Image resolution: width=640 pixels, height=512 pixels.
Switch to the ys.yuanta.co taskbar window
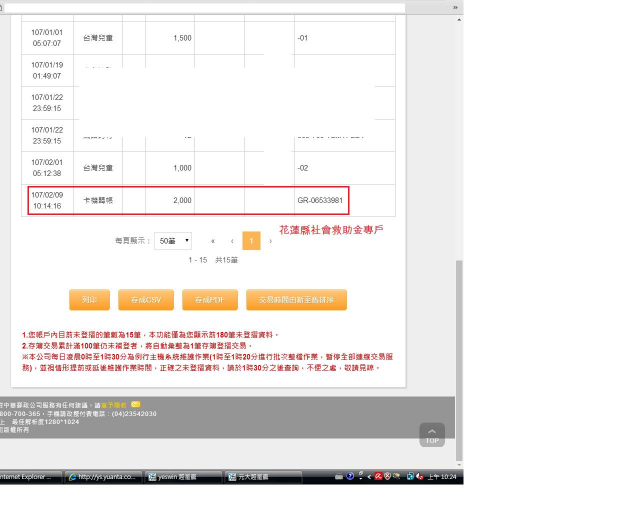[103, 477]
